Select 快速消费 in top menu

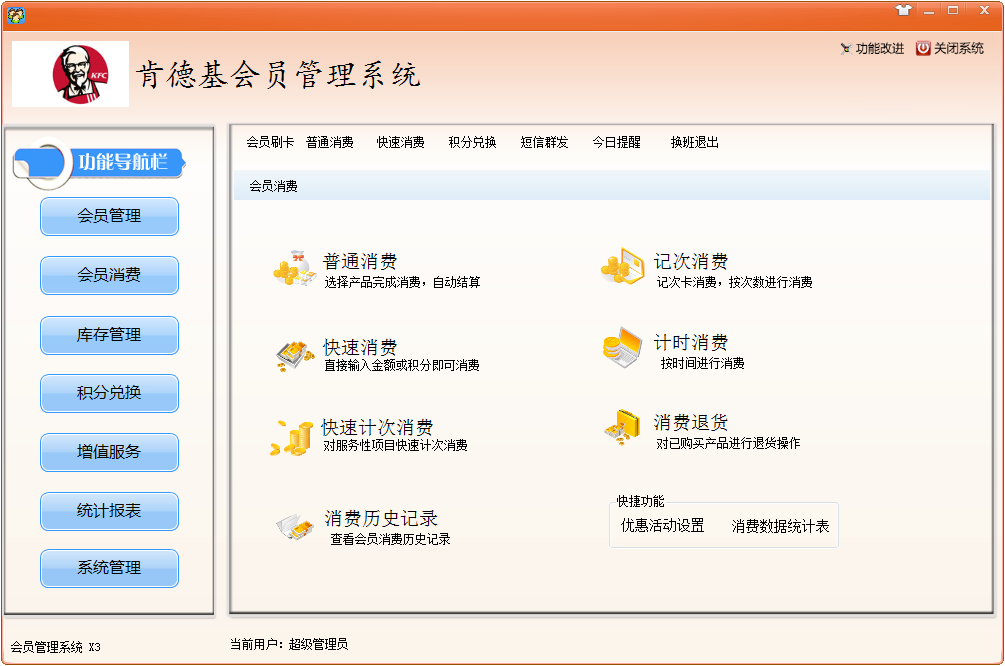click(401, 142)
